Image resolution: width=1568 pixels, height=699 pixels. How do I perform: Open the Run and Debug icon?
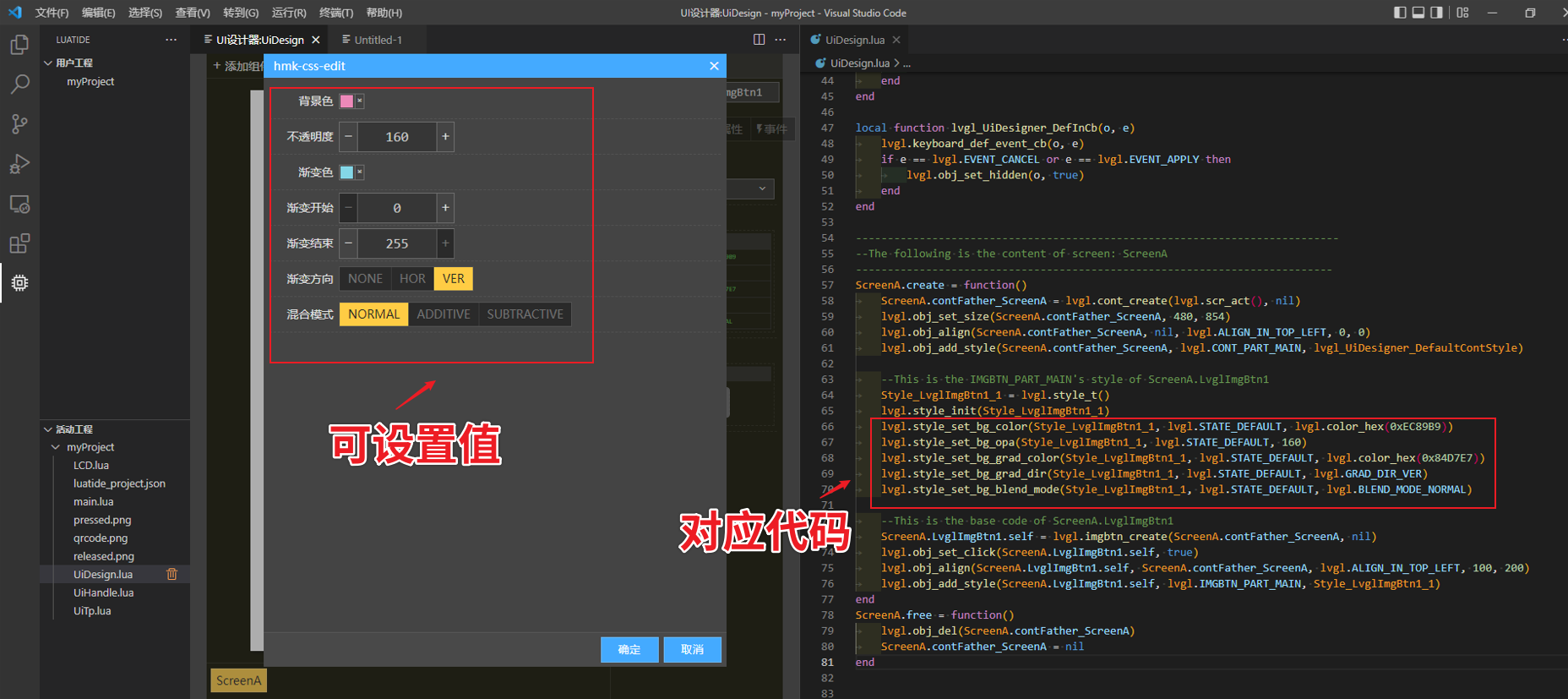click(19, 164)
